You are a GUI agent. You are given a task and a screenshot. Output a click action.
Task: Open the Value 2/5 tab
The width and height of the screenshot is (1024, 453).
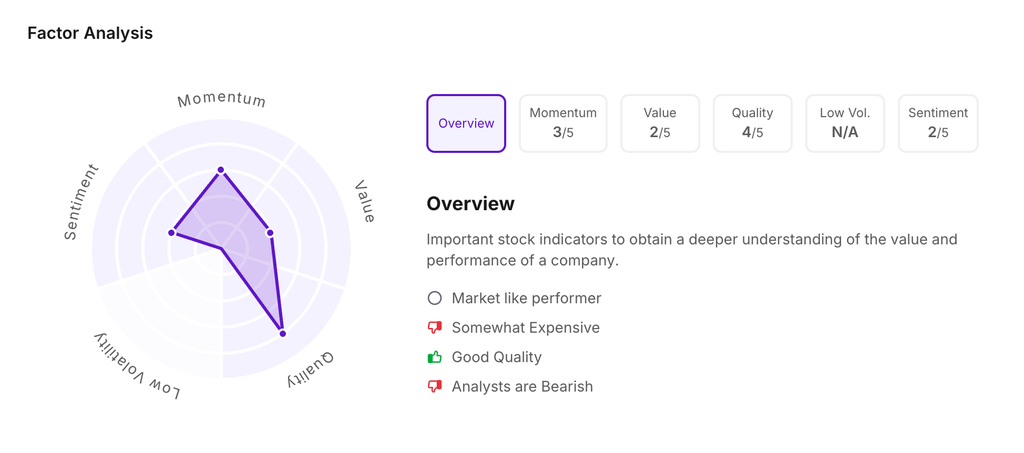(660, 123)
